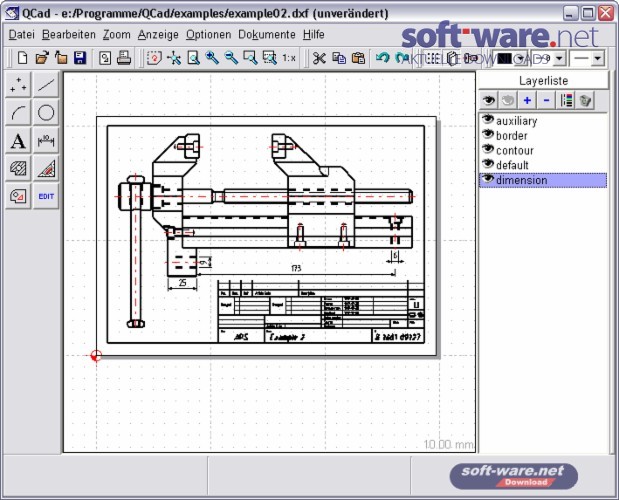The width and height of the screenshot is (619, 500).
Task: Maximize the QCad window
Action: [x=588, y=13]
